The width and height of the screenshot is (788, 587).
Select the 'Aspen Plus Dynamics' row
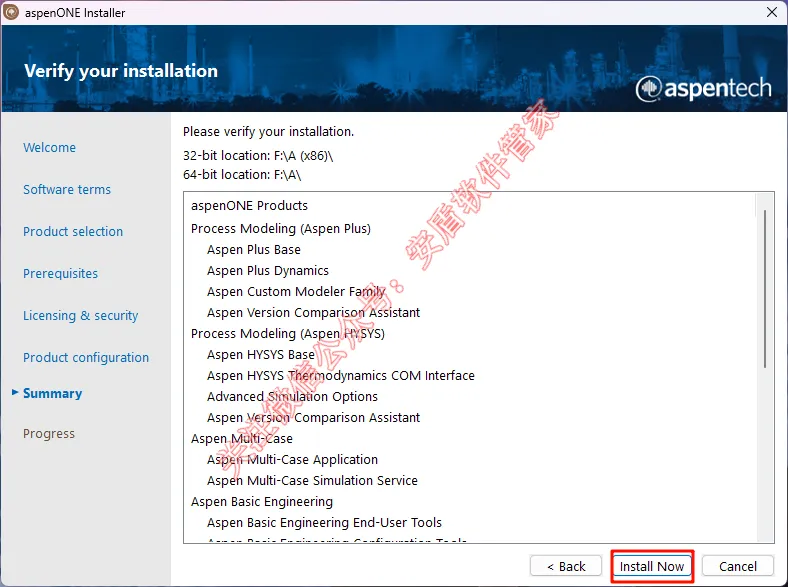[268, 270]
